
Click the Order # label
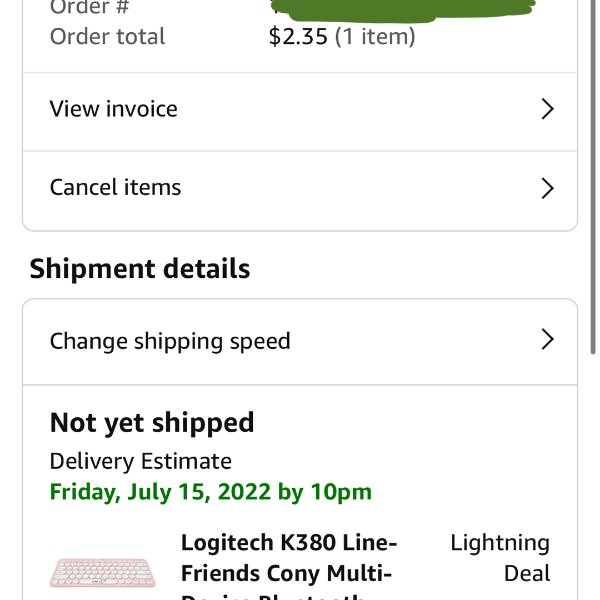[x=90, y=7]
